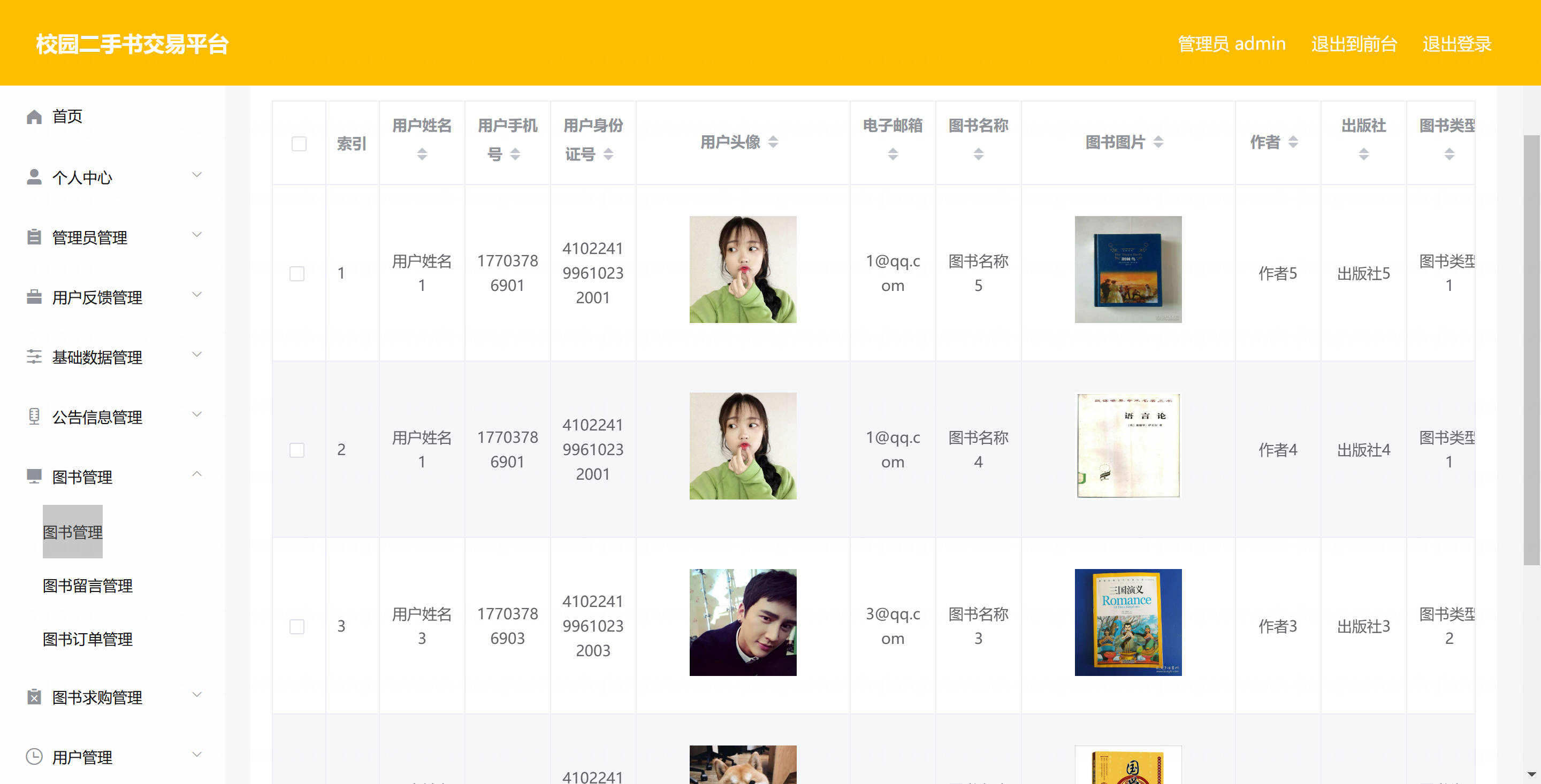Open the 公告信息管理 menu label
Viewport: 1541px width, 784px height.
coord(97,417)
